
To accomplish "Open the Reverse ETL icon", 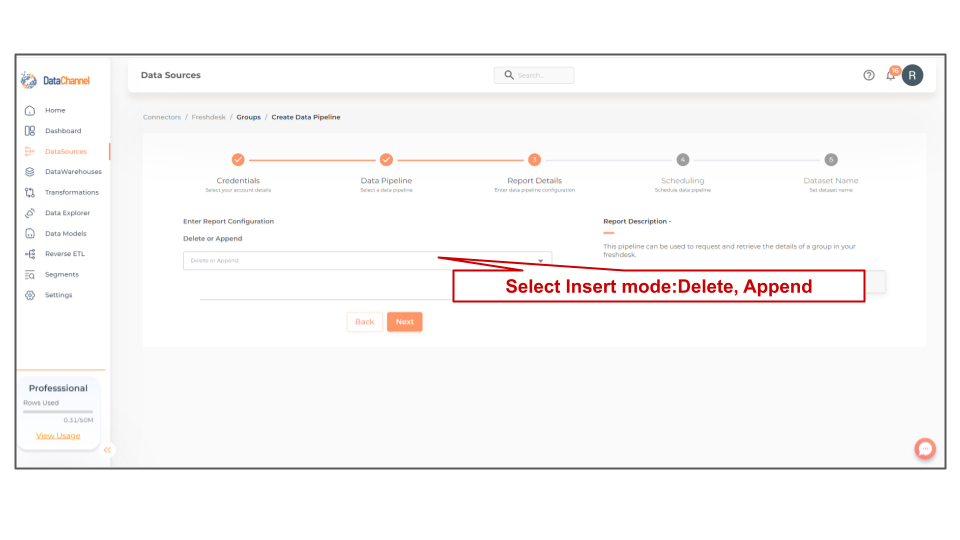I will click(29, 253).
